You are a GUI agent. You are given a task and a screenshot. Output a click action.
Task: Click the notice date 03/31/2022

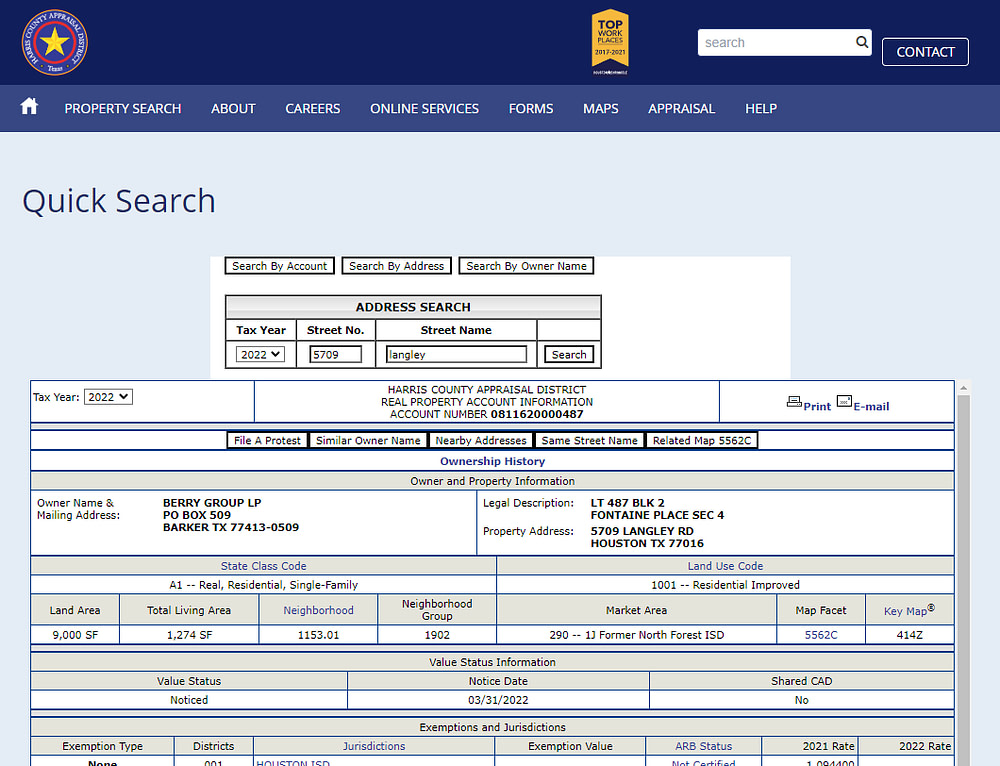click(x=498, y=700)
